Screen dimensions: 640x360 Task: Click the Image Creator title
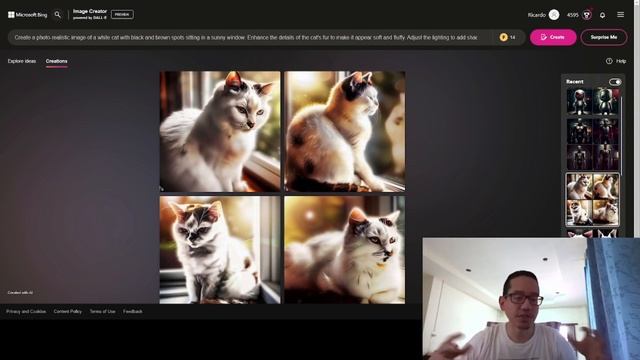90,11
